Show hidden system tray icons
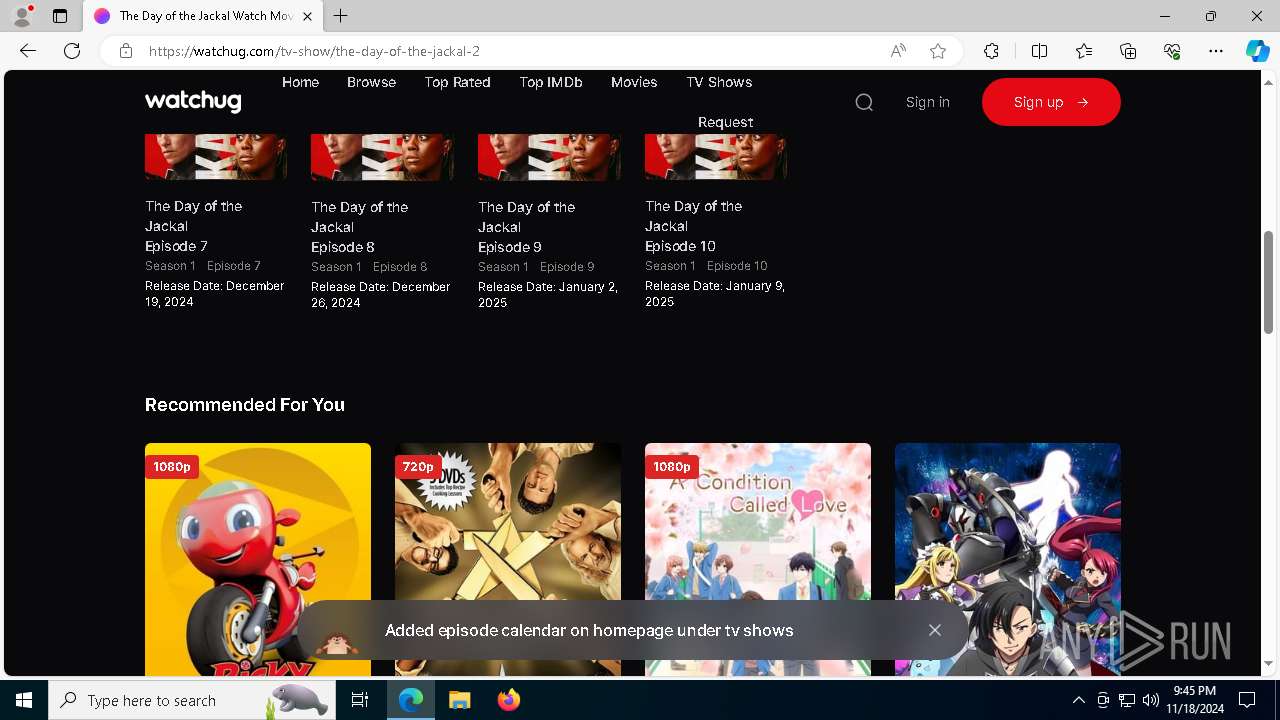The height and width of the screenshot is (720, 1280). 1078,700
